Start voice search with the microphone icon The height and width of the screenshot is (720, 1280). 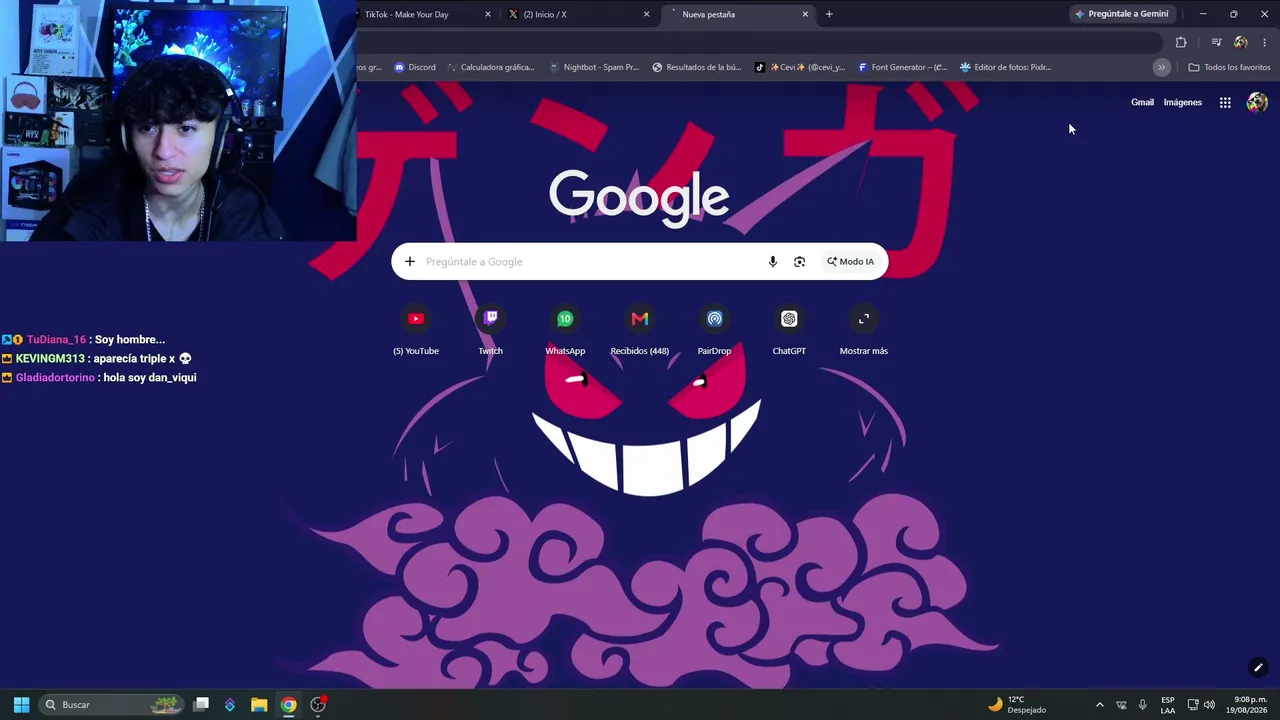[x=772, y=262]
